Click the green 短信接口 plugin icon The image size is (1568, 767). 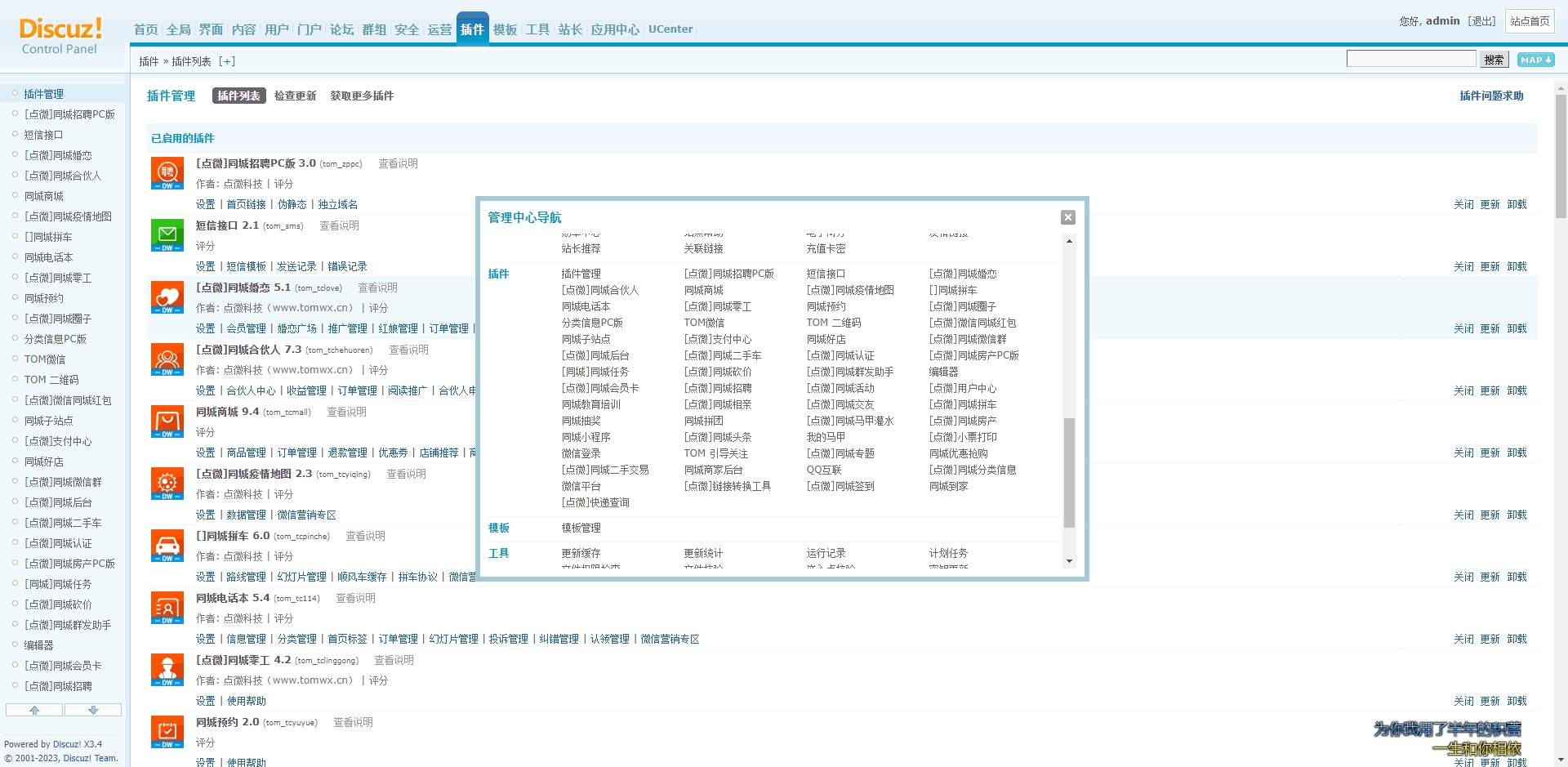(167, 235)
